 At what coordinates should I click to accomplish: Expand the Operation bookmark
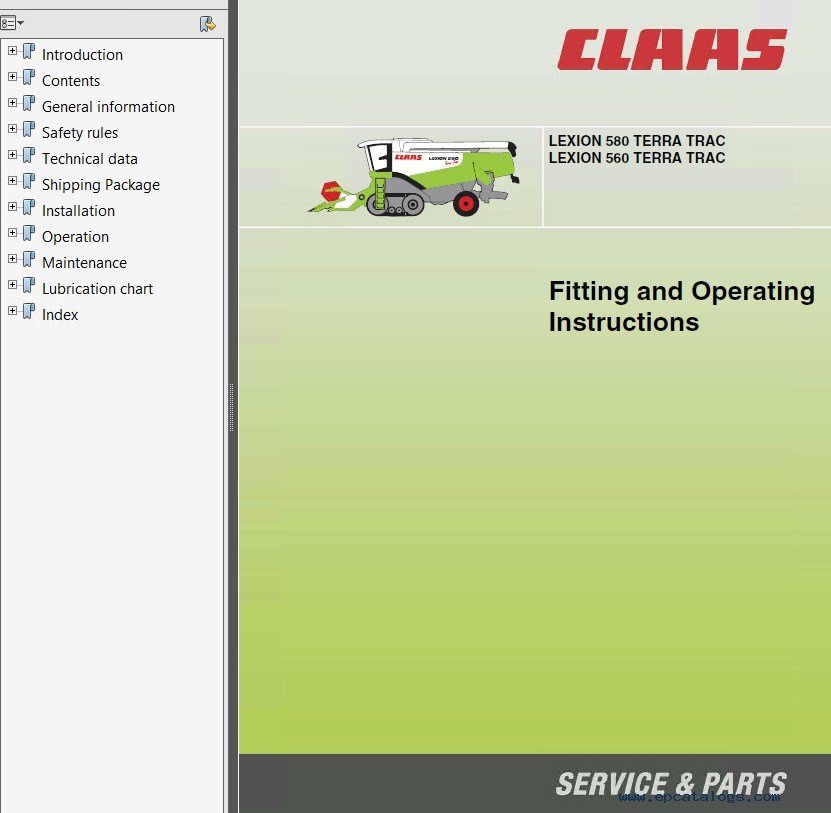point(12,233)
